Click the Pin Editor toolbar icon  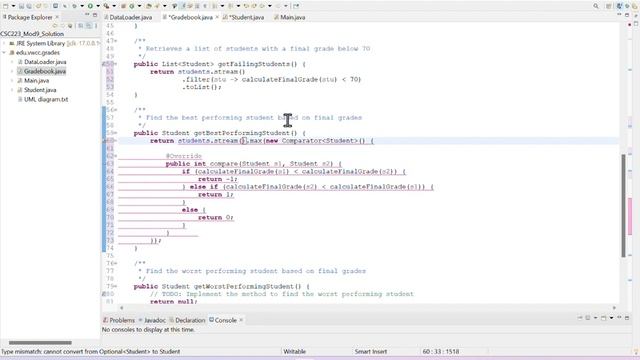pyautogui.click(x=296, y=6)
